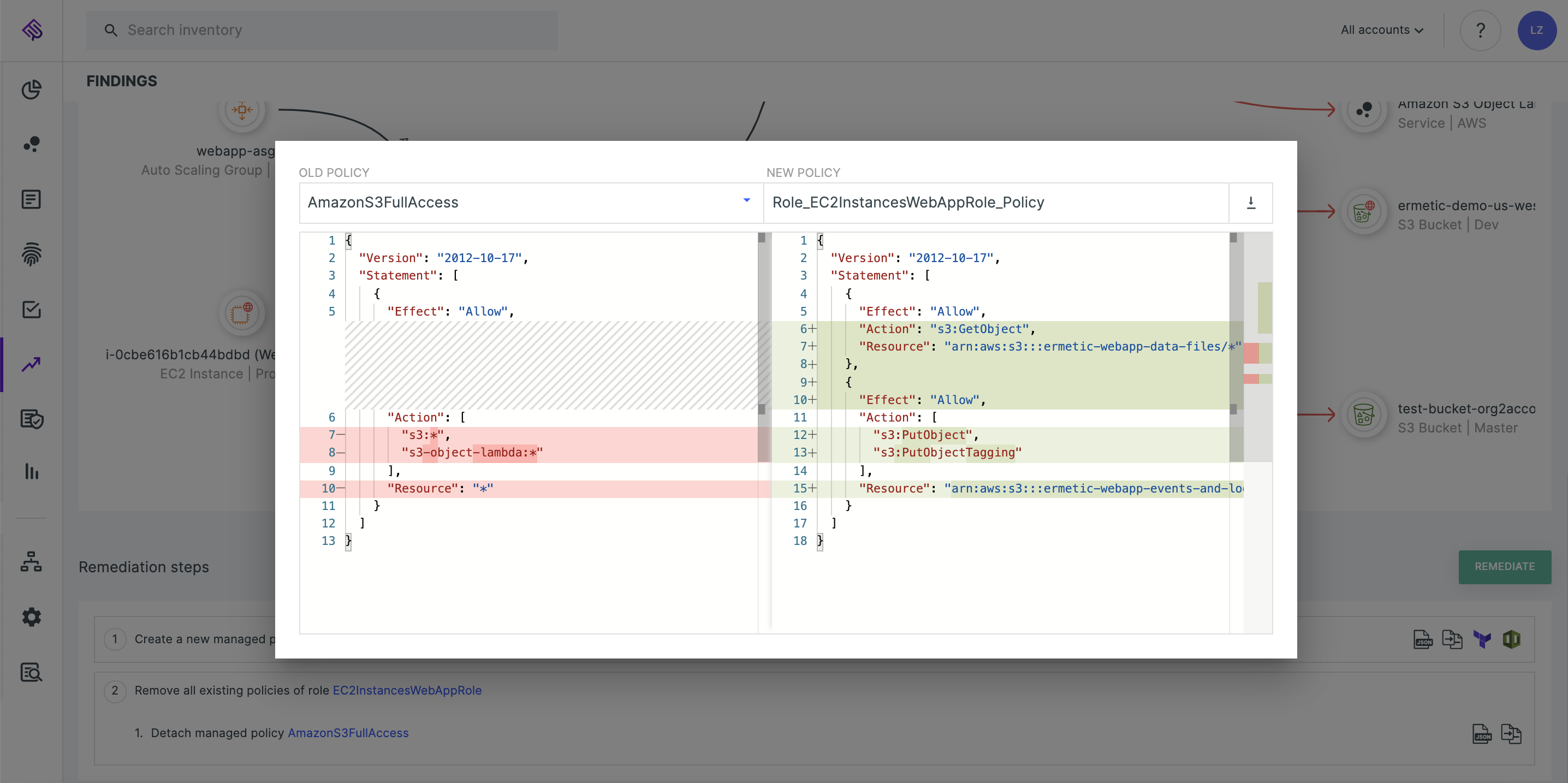Screen dimensions: 1568x783
Task: Click the "s3:PutObject" added line
Action: click(x=1007, y=435)
